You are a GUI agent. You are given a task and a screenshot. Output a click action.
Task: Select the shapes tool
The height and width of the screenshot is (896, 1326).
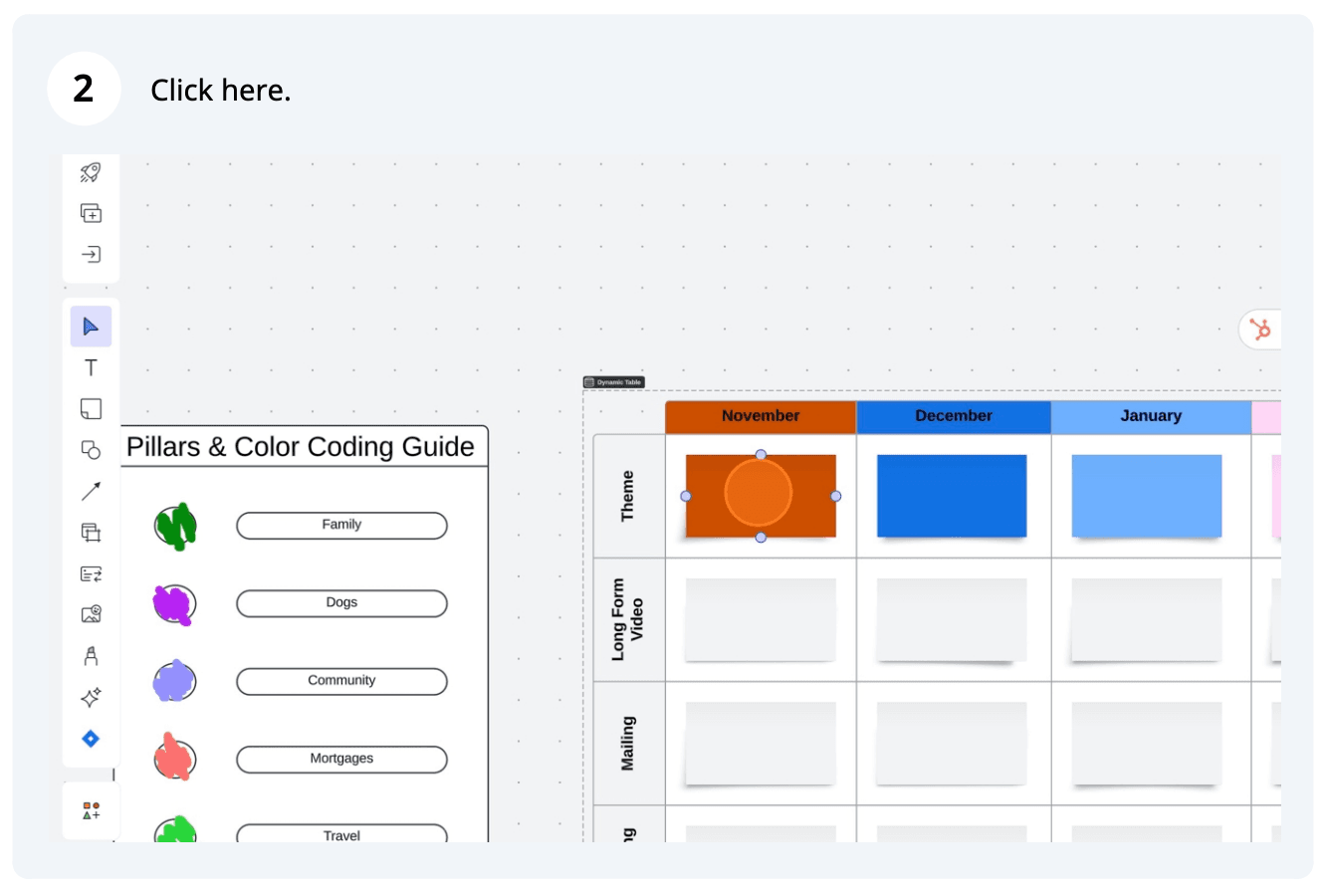(x=91, y=450)
